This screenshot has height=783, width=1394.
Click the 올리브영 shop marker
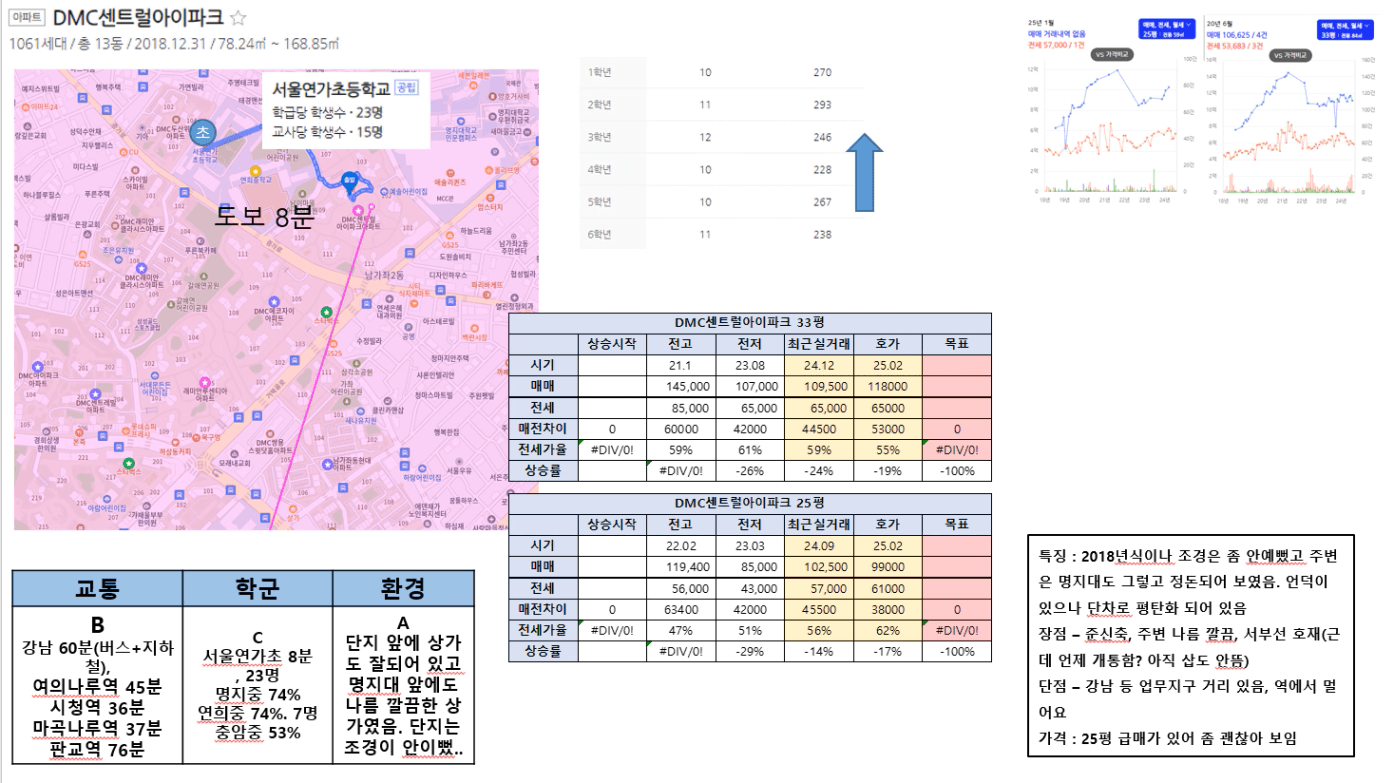pos(488,170)
